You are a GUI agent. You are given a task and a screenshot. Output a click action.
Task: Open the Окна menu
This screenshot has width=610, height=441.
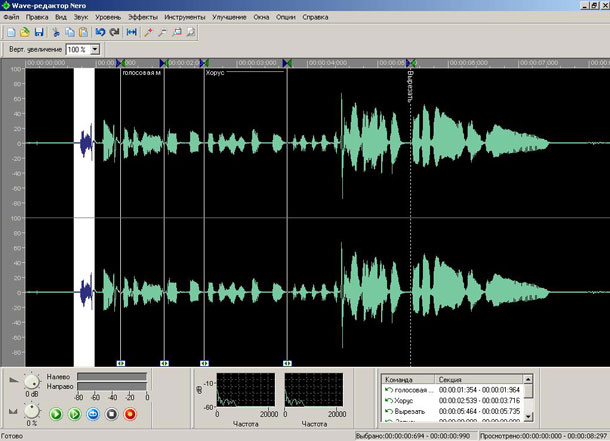261,17
